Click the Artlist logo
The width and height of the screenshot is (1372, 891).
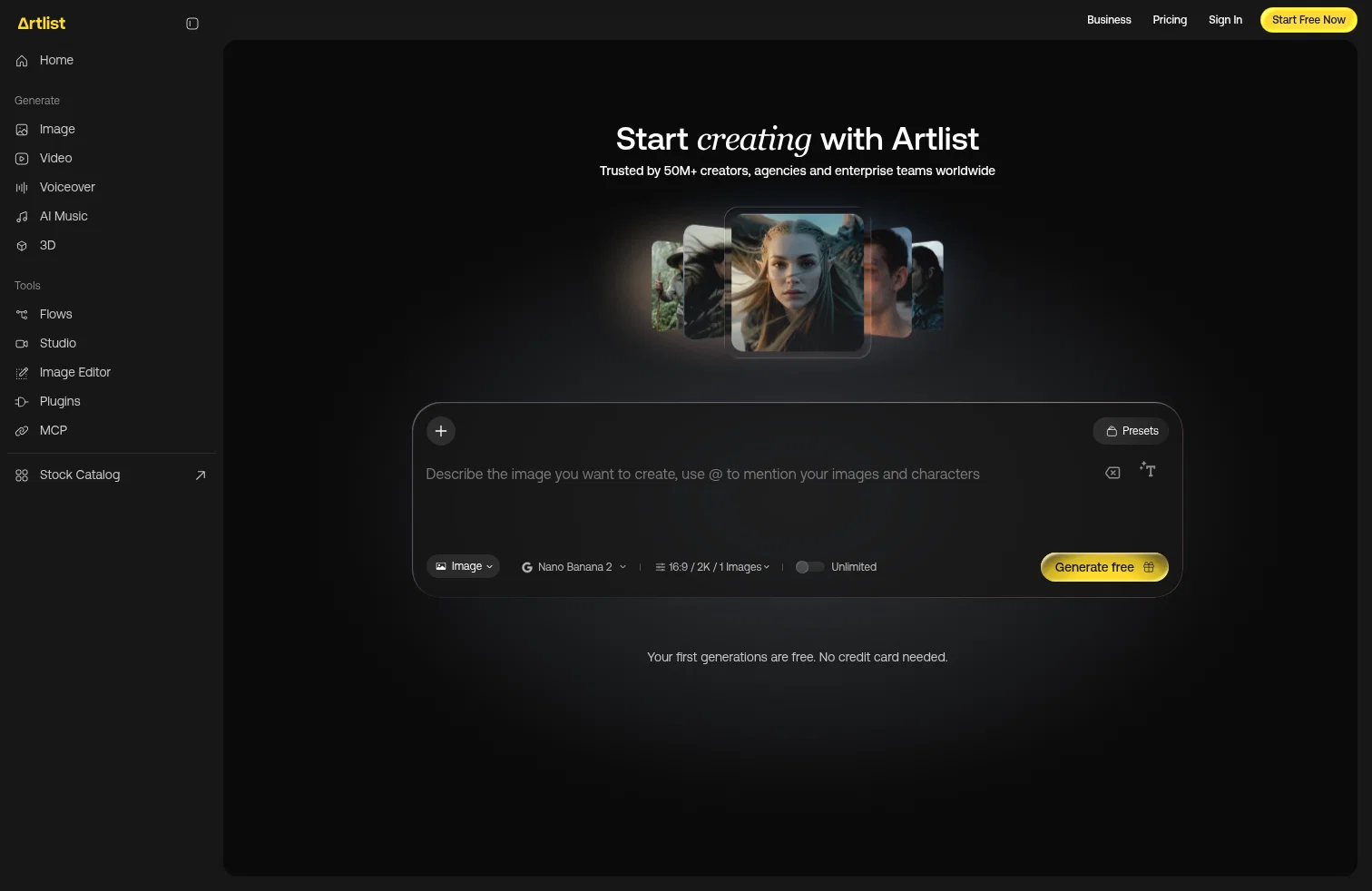pos(42,24)
